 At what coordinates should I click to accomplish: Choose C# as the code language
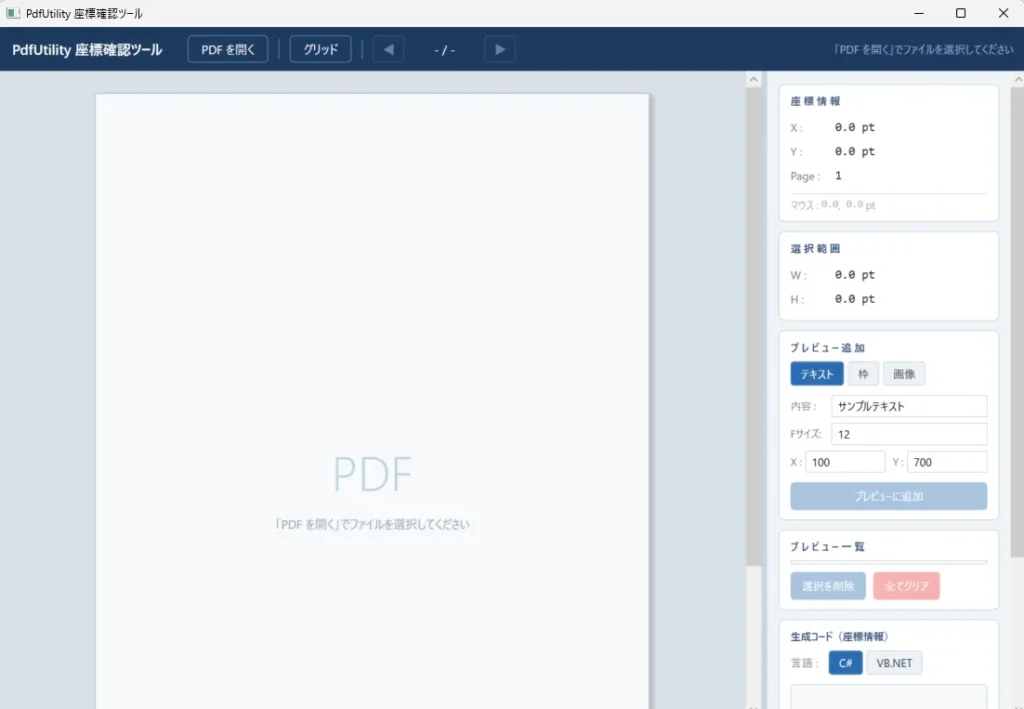(846, 663)
